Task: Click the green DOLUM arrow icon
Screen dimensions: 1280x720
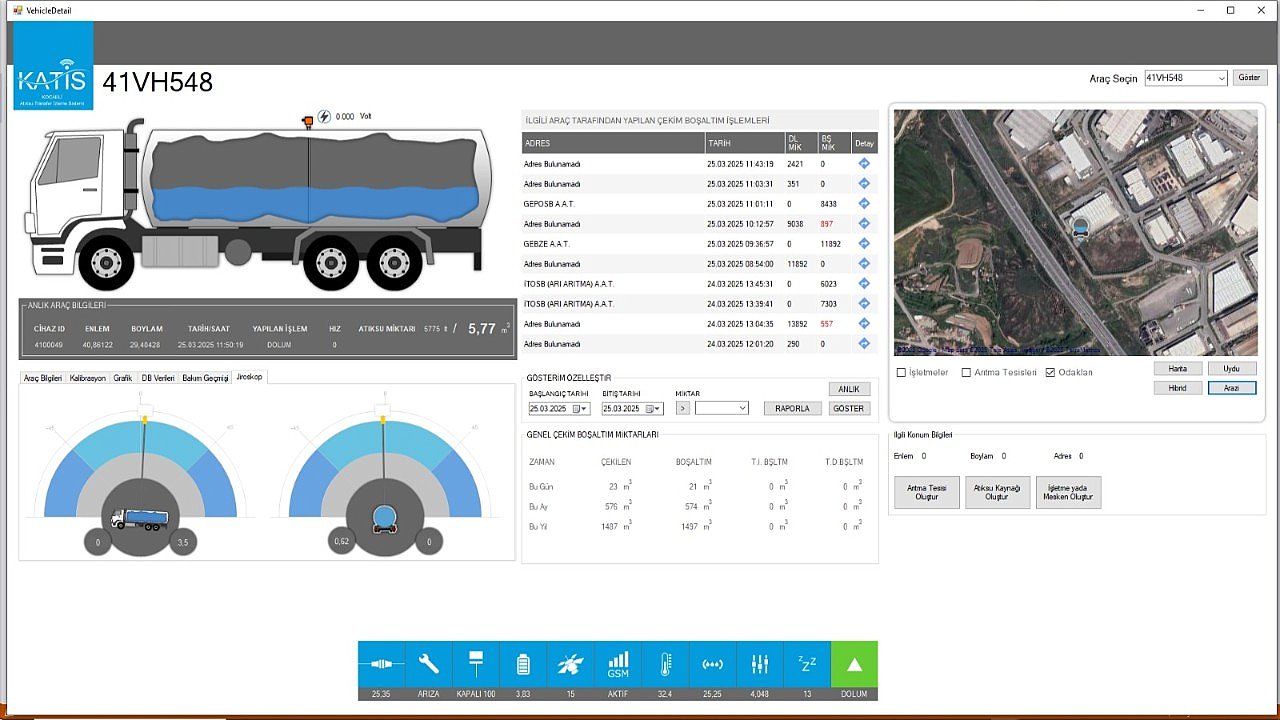Action: click(x=854, y=664)
